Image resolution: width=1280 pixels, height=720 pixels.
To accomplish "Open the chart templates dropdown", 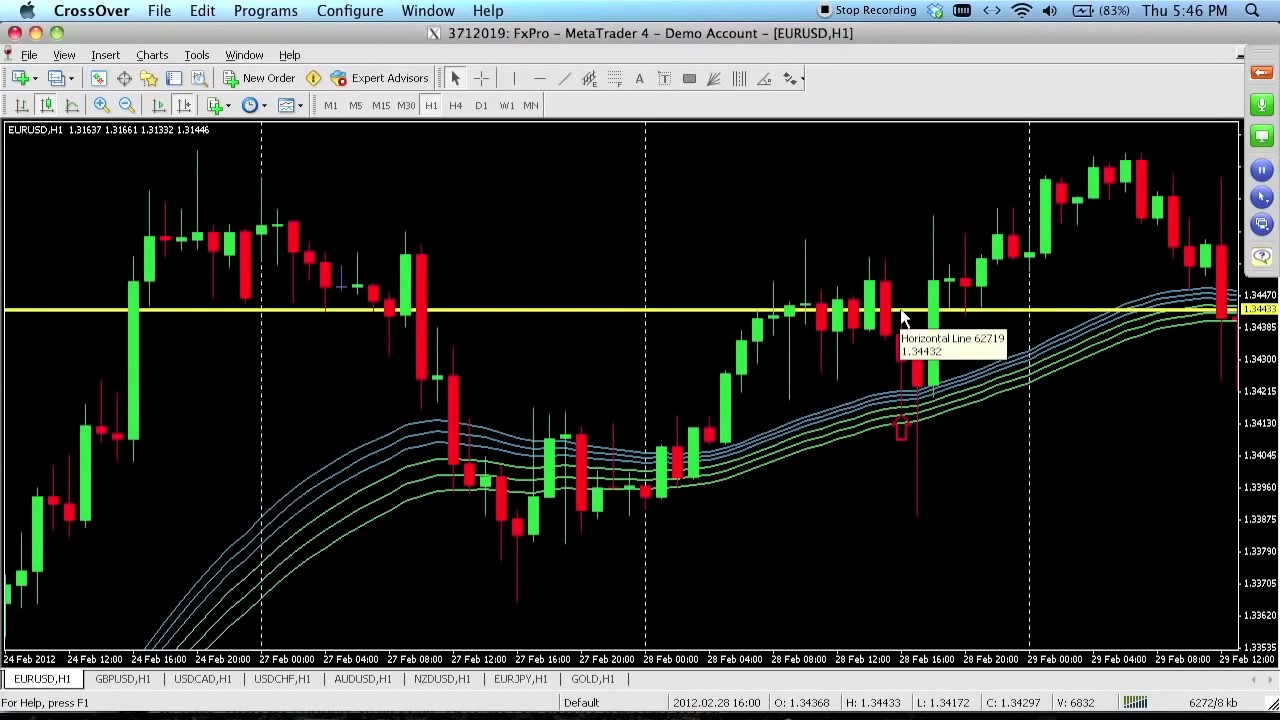I will tap(289, 105).
